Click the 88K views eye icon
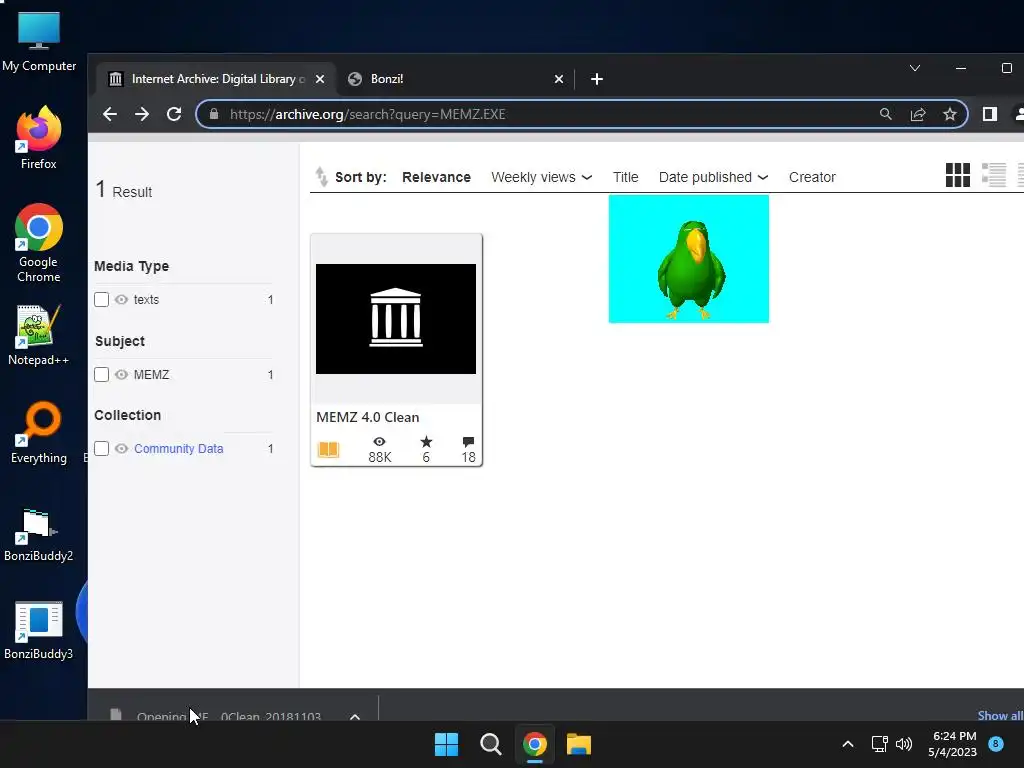 pos(379,442)
